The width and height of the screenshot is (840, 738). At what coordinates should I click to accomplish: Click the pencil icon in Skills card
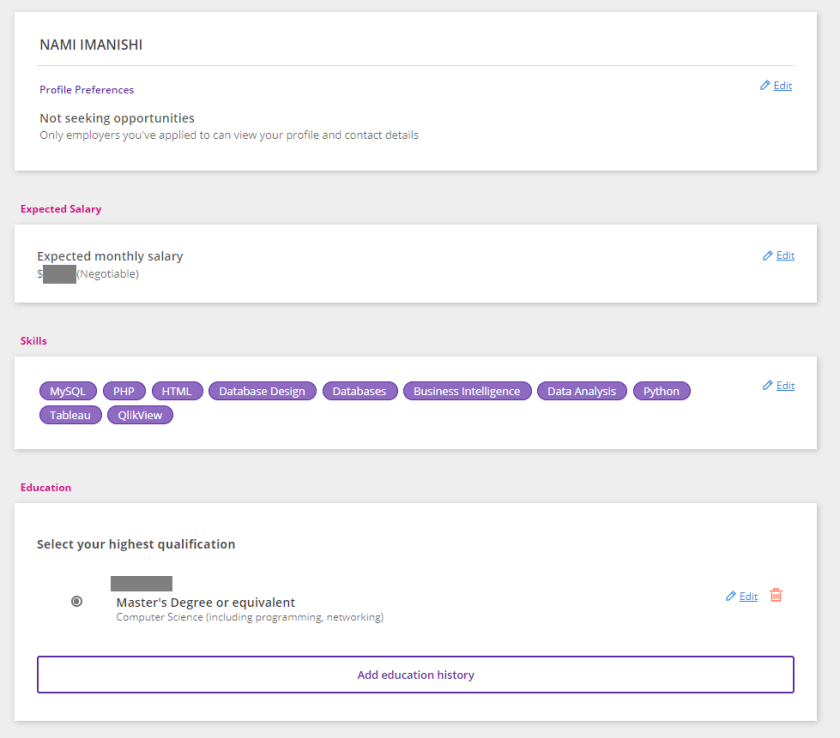coord(767,386)
